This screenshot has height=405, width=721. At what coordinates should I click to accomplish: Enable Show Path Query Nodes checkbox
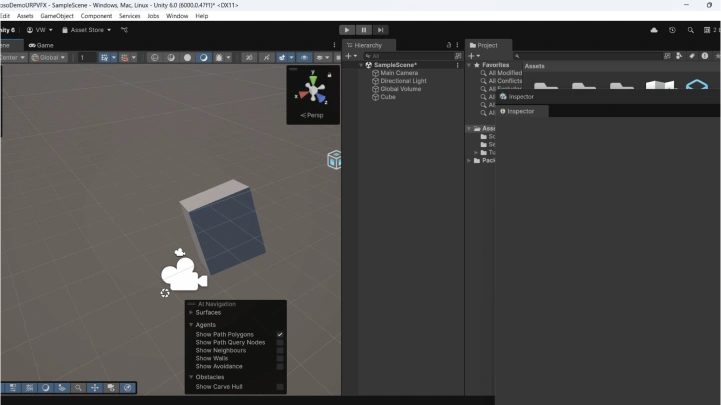(x=280, y=342)
